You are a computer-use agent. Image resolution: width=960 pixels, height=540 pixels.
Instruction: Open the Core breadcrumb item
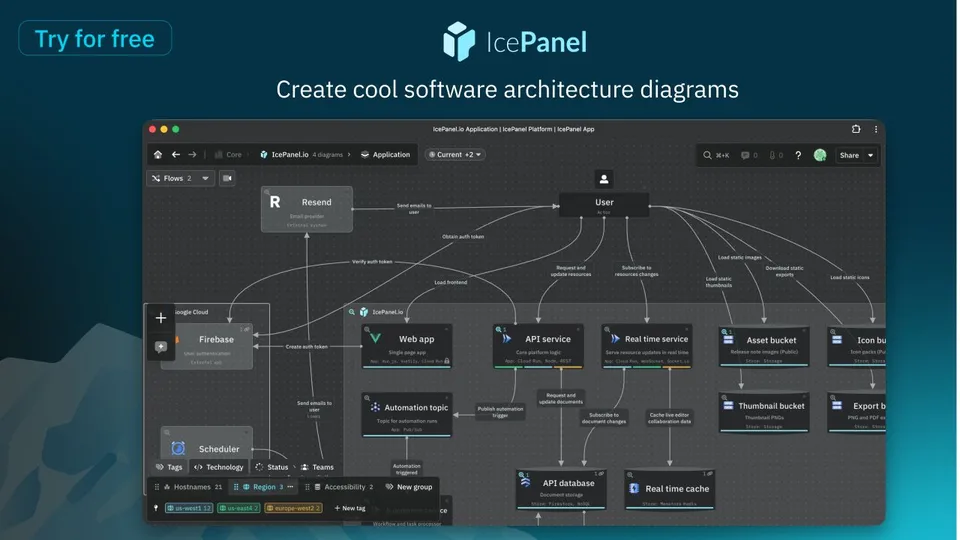tap(228, 155)
